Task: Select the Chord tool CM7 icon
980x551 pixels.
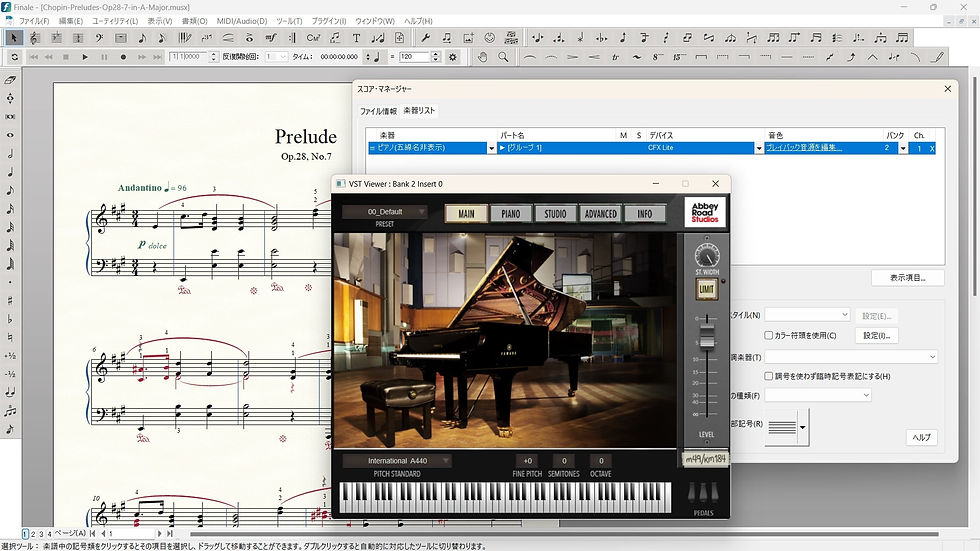Action: (314, 37)
